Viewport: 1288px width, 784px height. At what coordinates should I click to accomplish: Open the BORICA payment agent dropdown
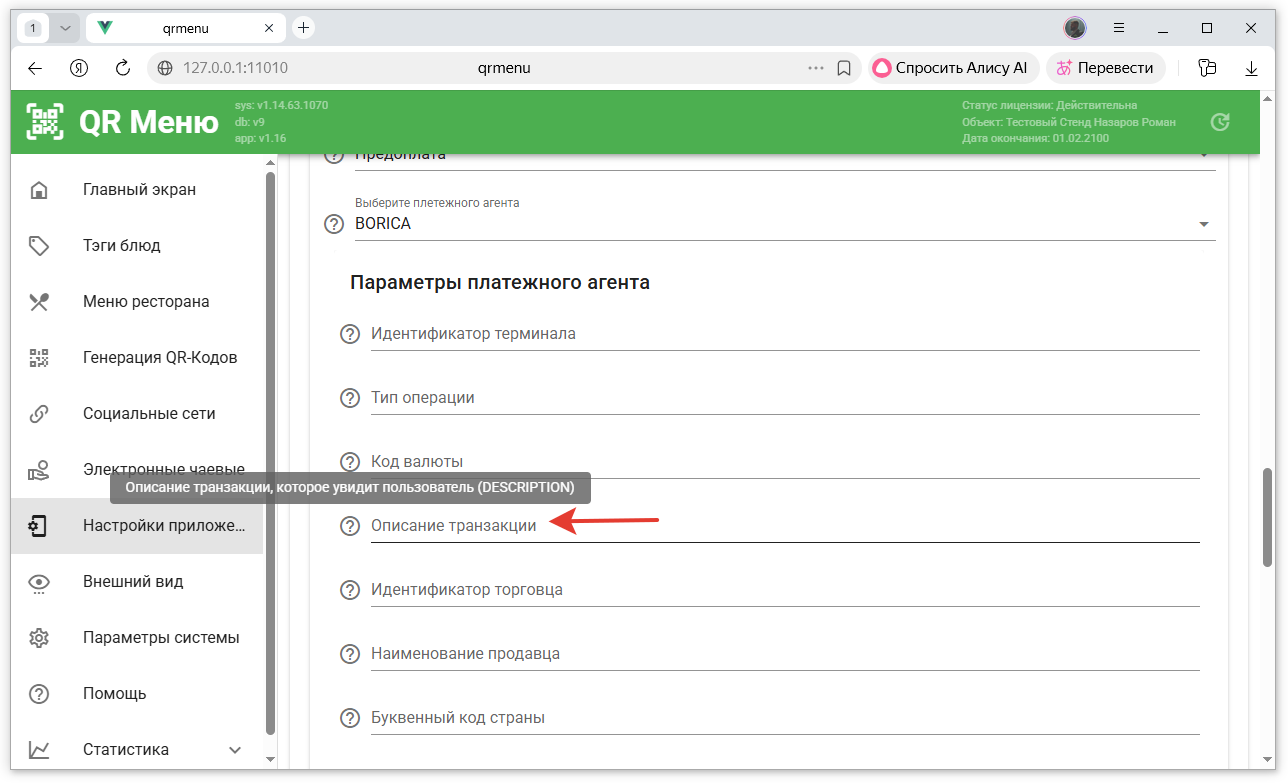click(1203, 224)
